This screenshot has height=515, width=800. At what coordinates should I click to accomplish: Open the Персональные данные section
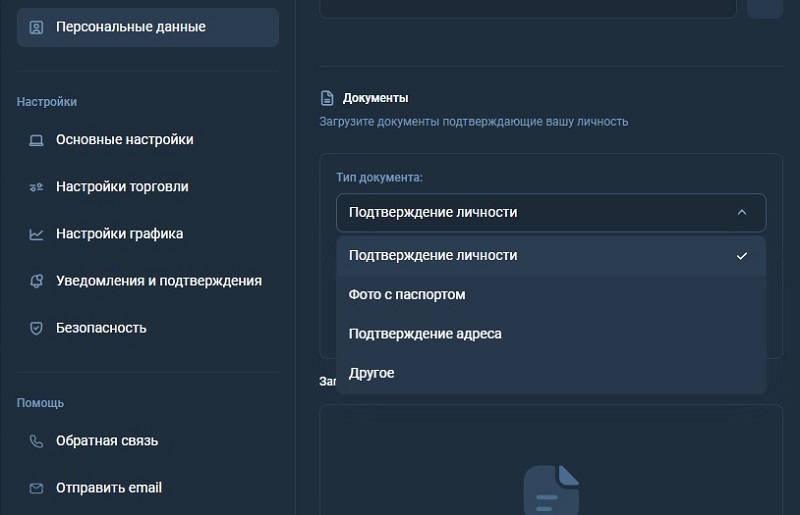147,27
